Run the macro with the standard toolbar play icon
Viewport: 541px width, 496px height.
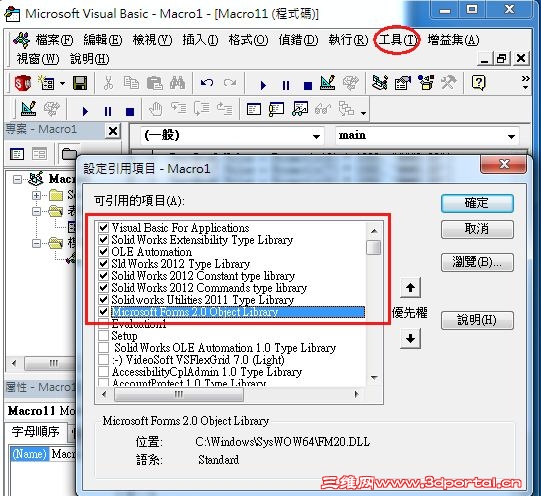263,85
